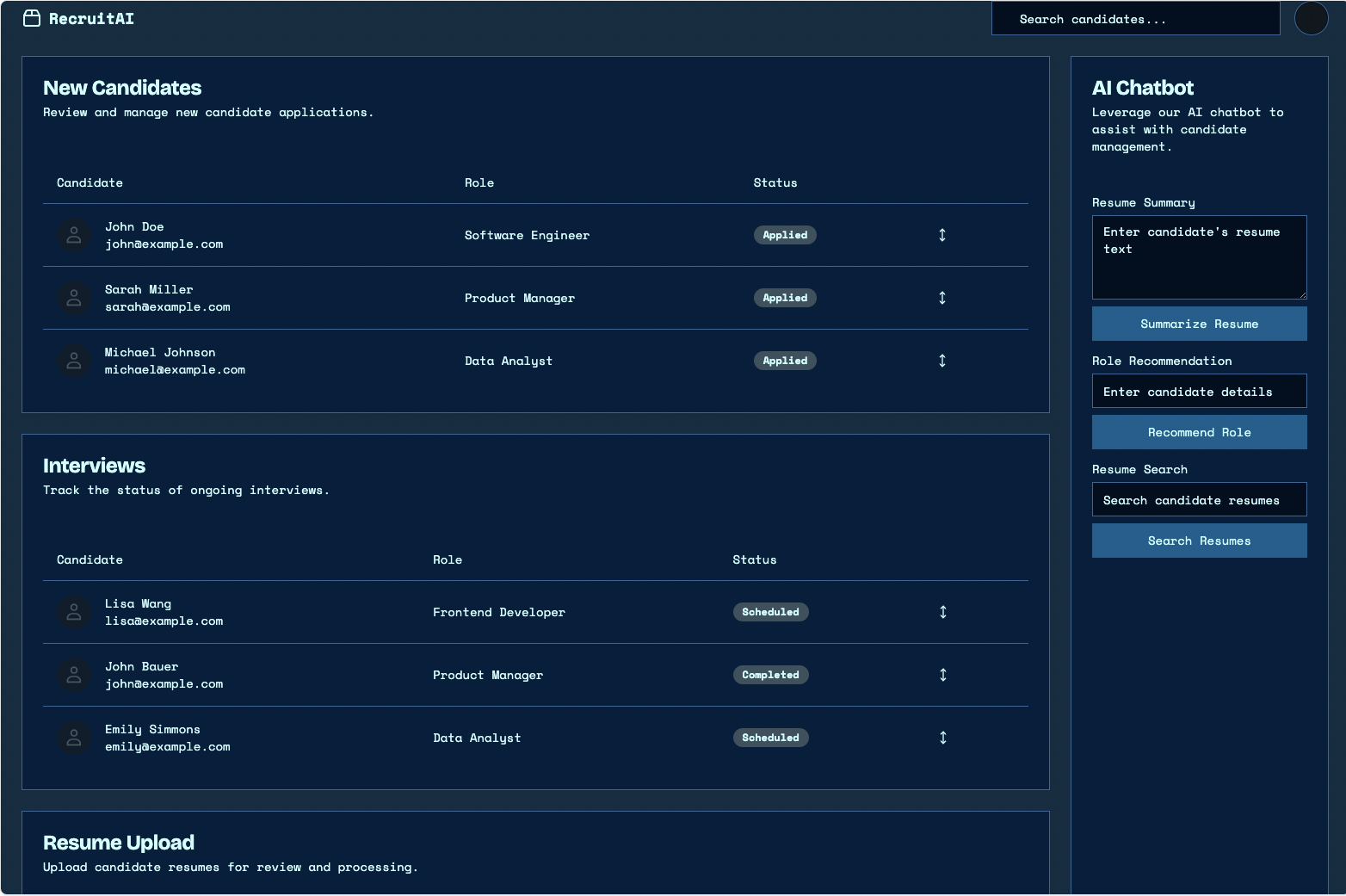Click the Interviews heading

coord(94,466)
